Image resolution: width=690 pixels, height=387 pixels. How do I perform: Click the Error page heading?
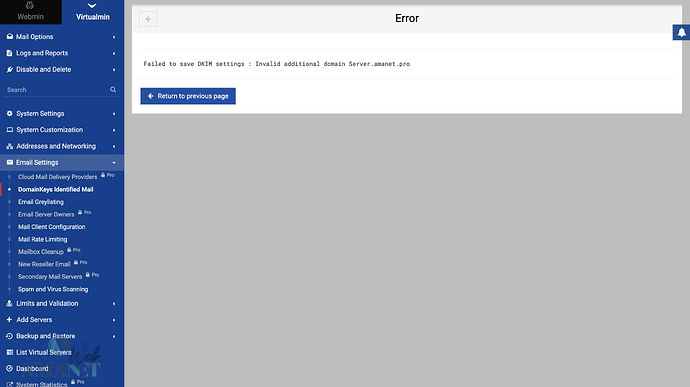tap(407, 18)
